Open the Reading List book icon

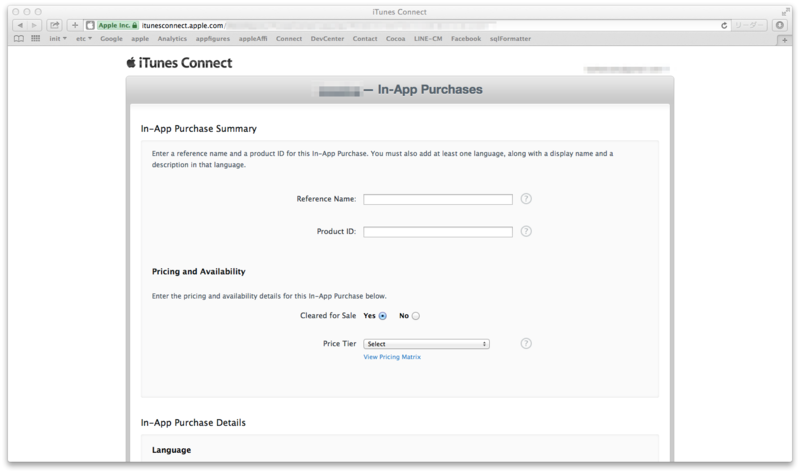(x=19, y=39)
